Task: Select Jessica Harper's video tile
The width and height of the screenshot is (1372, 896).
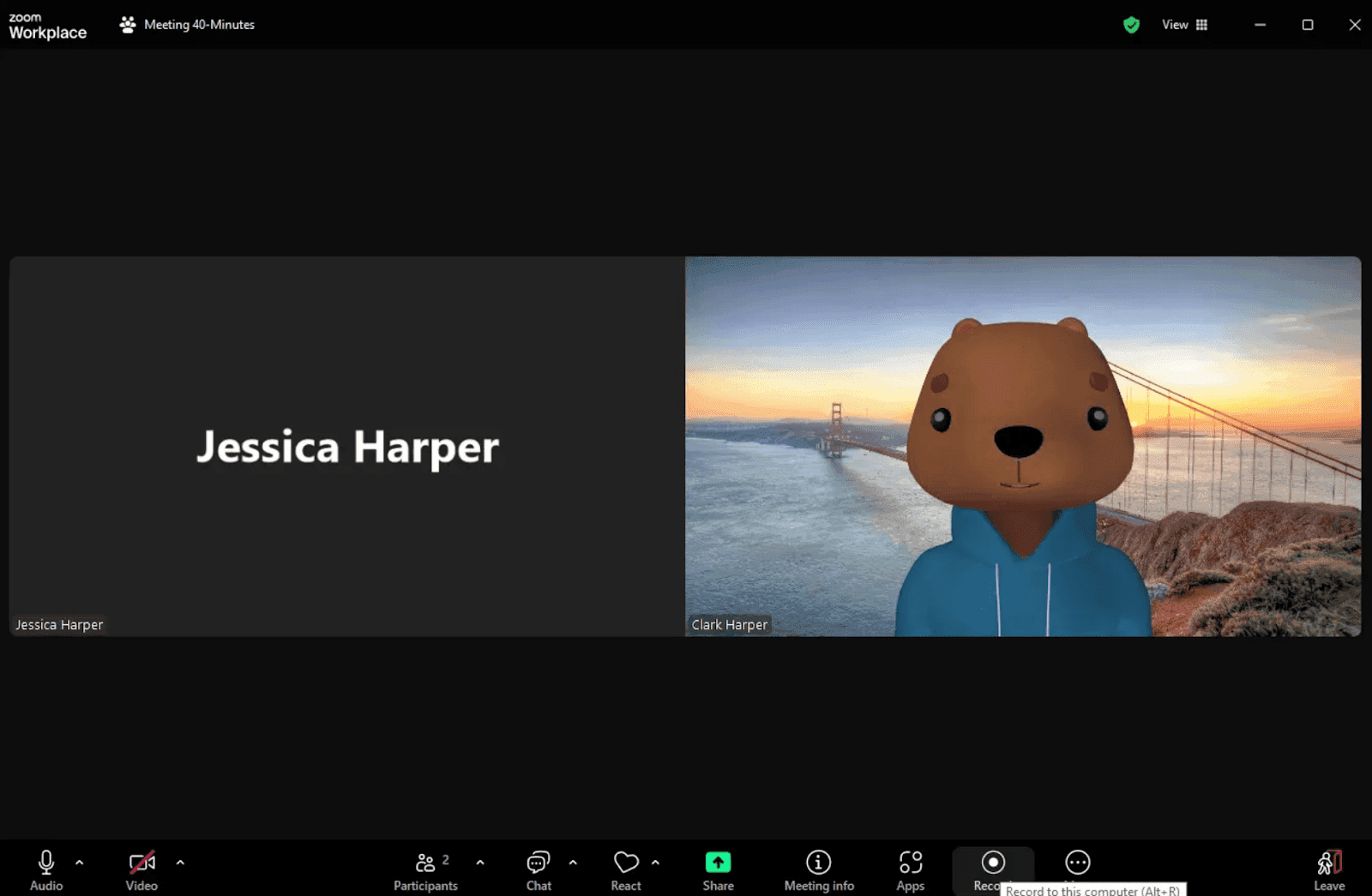Action: [347, 446]
